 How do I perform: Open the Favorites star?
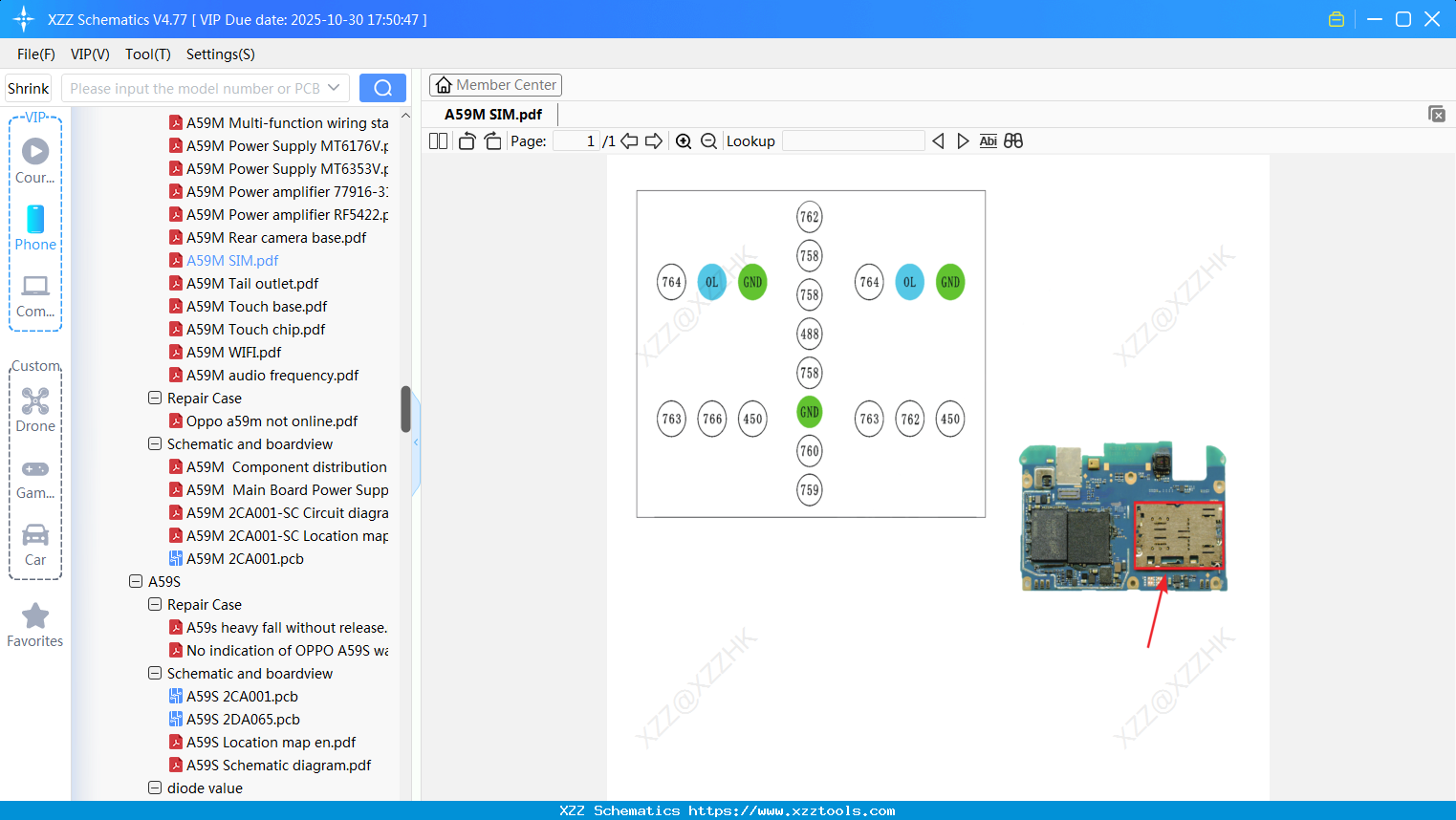(35, 625)
